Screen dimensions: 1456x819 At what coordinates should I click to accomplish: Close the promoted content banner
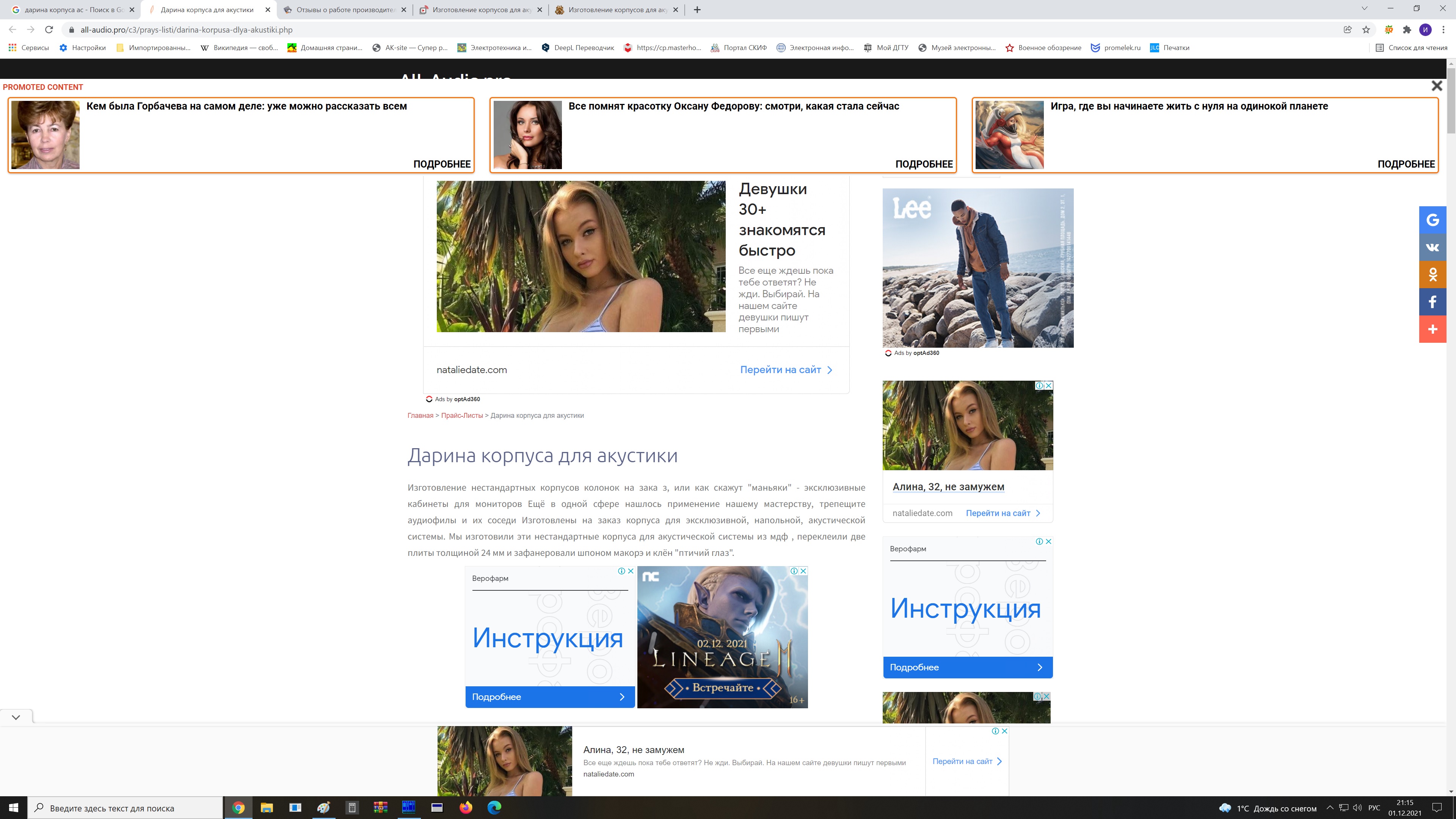click(x=1436, y=86)
